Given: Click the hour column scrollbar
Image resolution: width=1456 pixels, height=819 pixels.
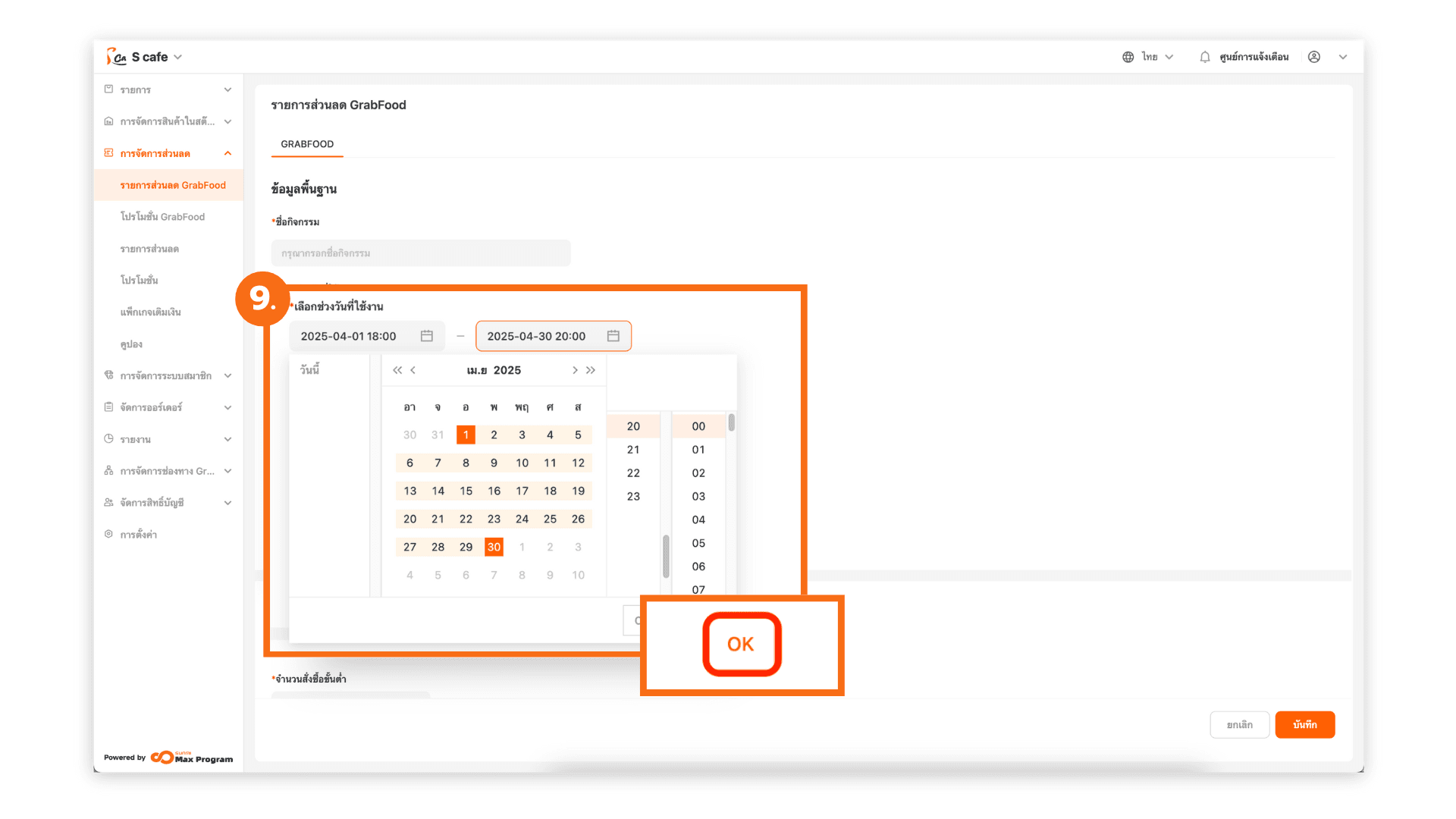Looking at the screenshot, I should pyautogui.click(x=666, y=555).
